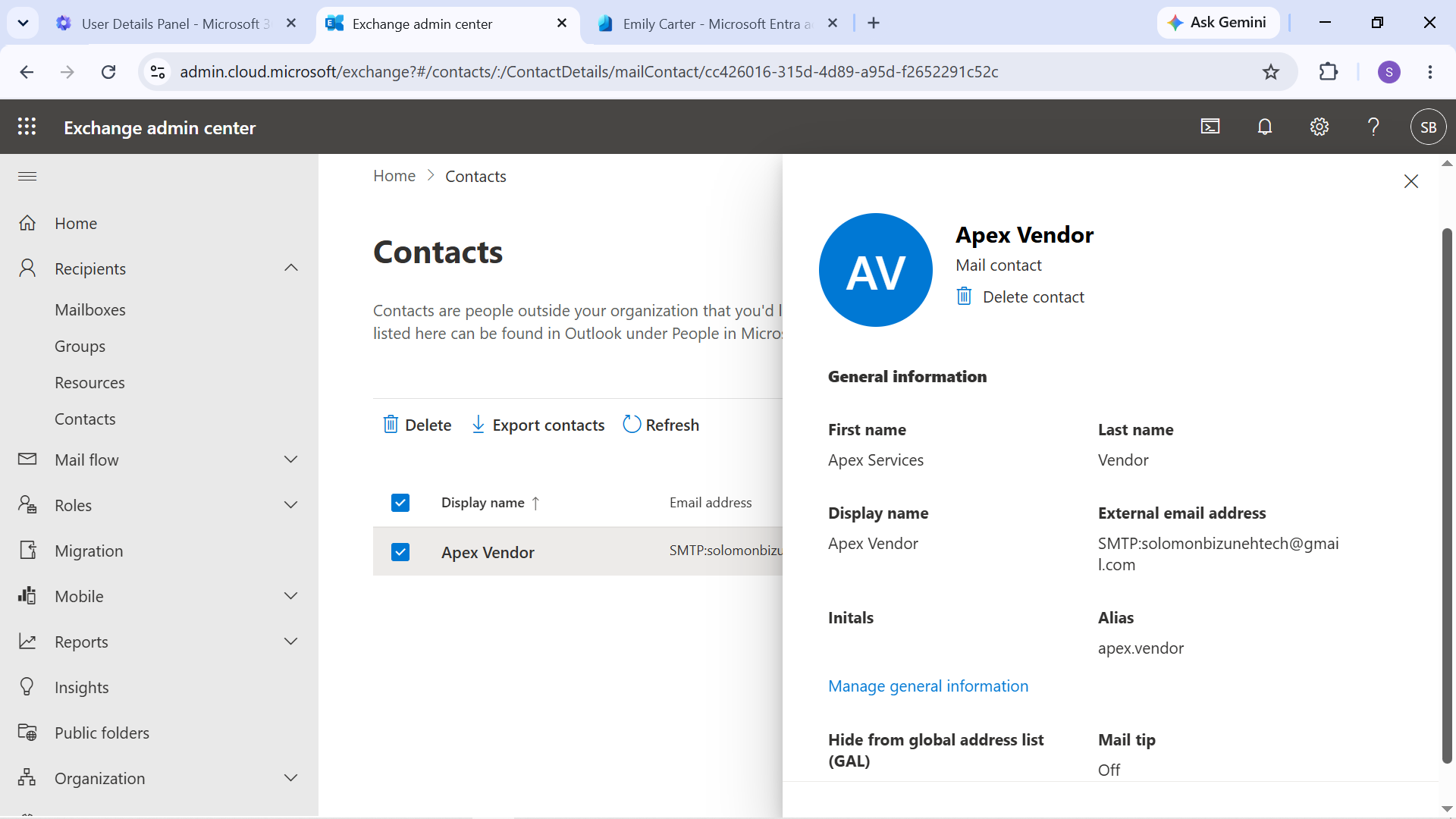1456x819 pixels.
Task: Open the browser tab search dropdown
Action: [x=23, y=23]
